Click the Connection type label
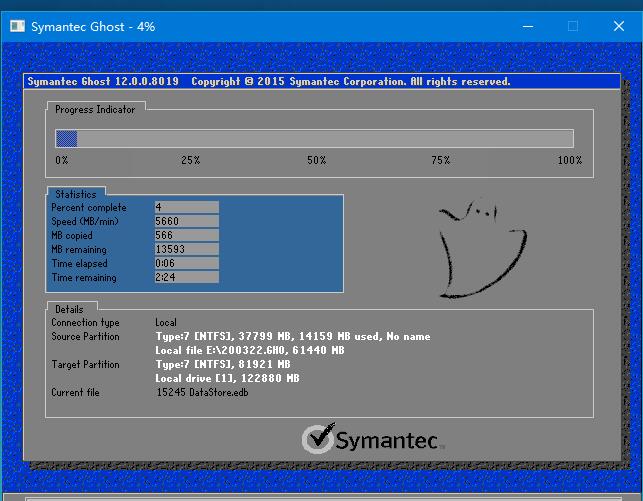 click(x=85, y=323)
